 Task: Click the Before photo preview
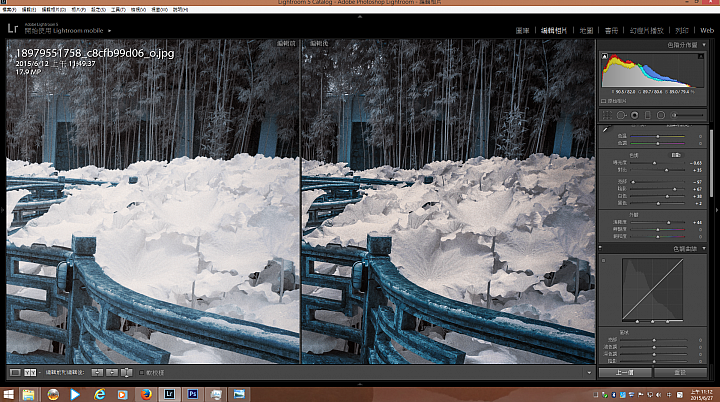coord(153,201)
